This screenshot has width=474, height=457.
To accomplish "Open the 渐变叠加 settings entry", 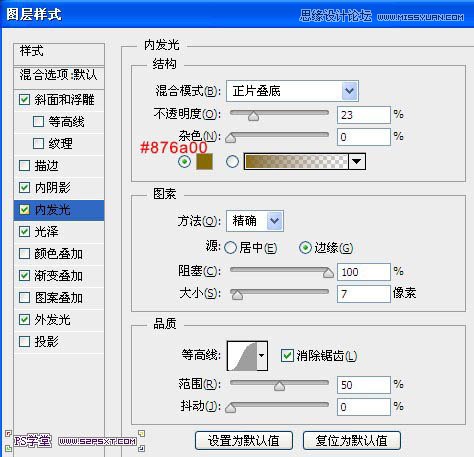I will coord(58,275).
